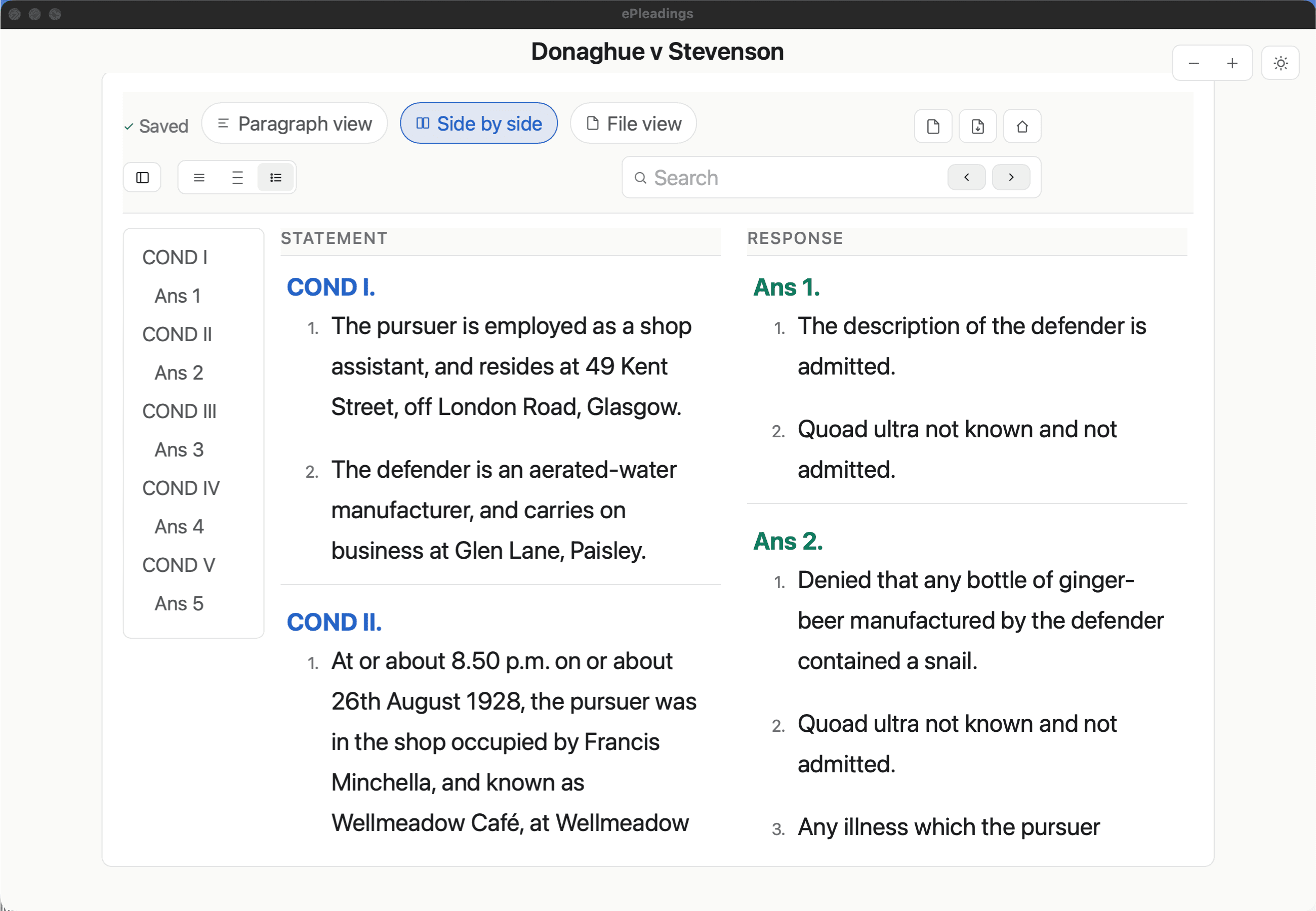The width and height of the screenshot is (1316, 911).
Task: Switch to Paragraph view
Action: [295, 123]
